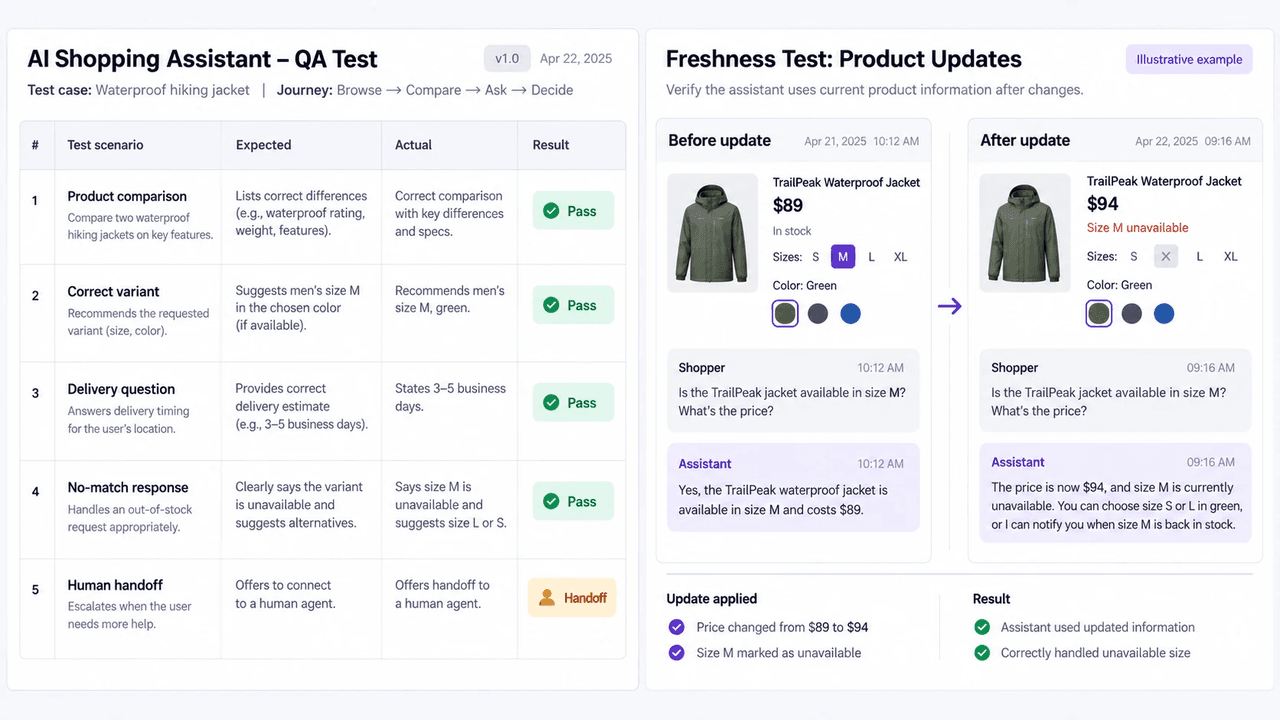The image size is (1280, 720).
Task: Click the person icon on the Handoff badge
Action: [x=547, y=598]
